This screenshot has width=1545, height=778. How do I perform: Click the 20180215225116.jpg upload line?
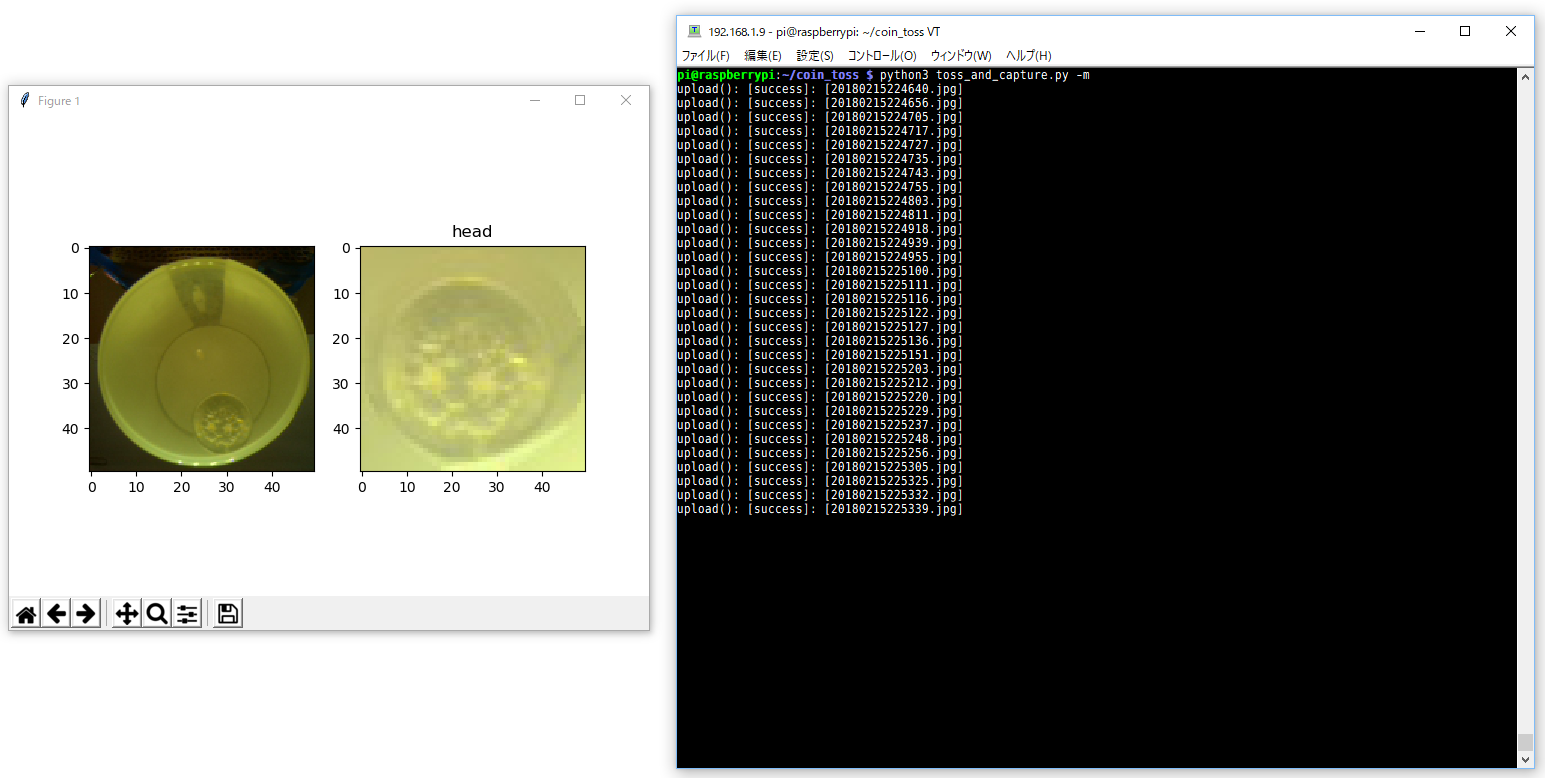(x=820, y=299)
